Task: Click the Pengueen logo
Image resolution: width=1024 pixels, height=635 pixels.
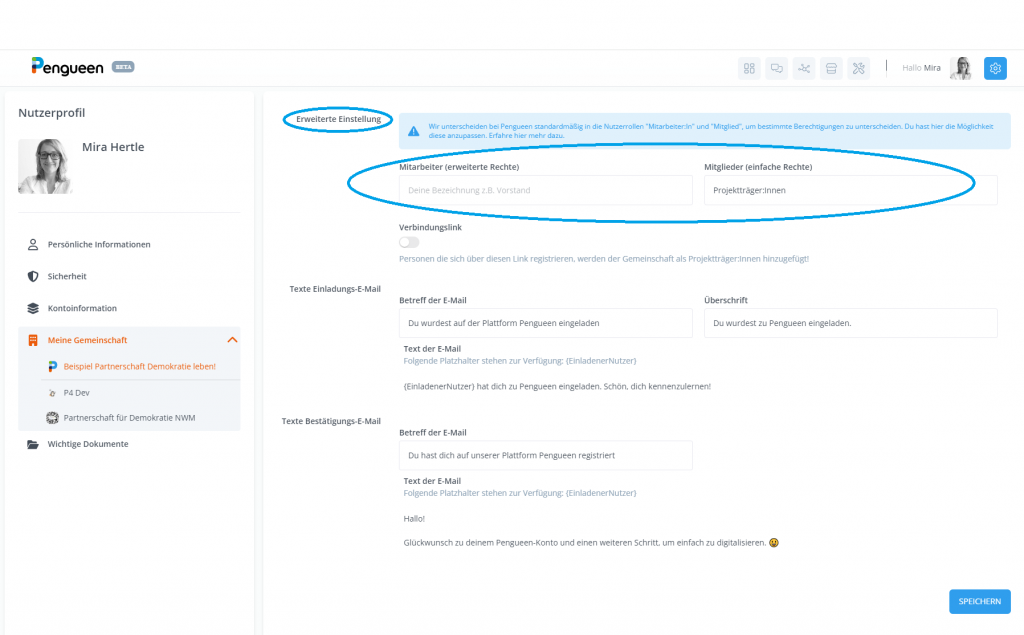Action: [x=68, y=66]
